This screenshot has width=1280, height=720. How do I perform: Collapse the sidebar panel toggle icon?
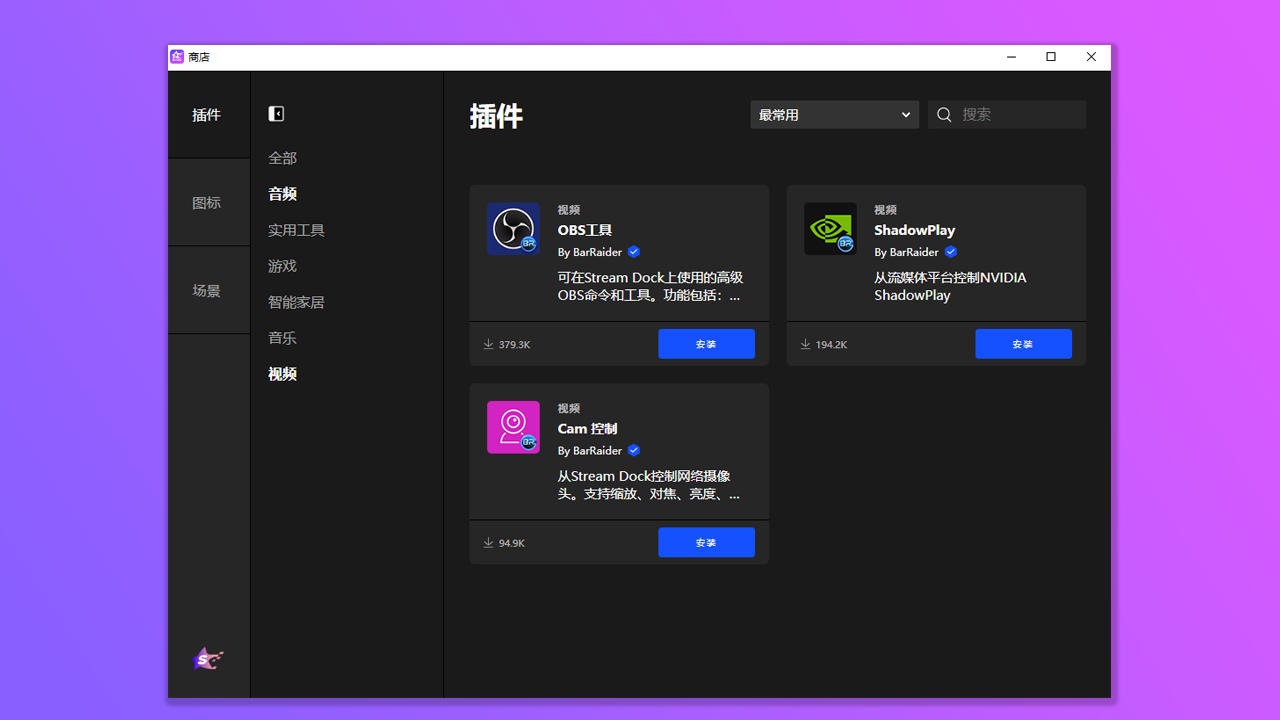pos(276,114)
